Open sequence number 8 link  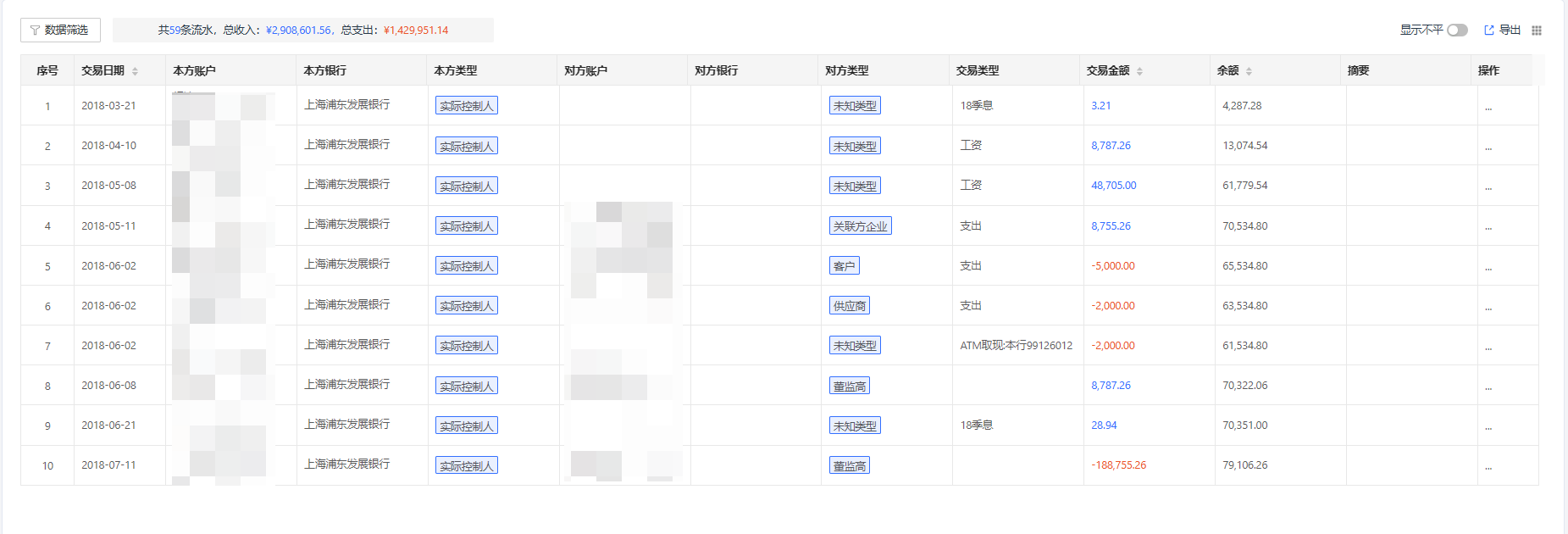[x=47, y=387]
